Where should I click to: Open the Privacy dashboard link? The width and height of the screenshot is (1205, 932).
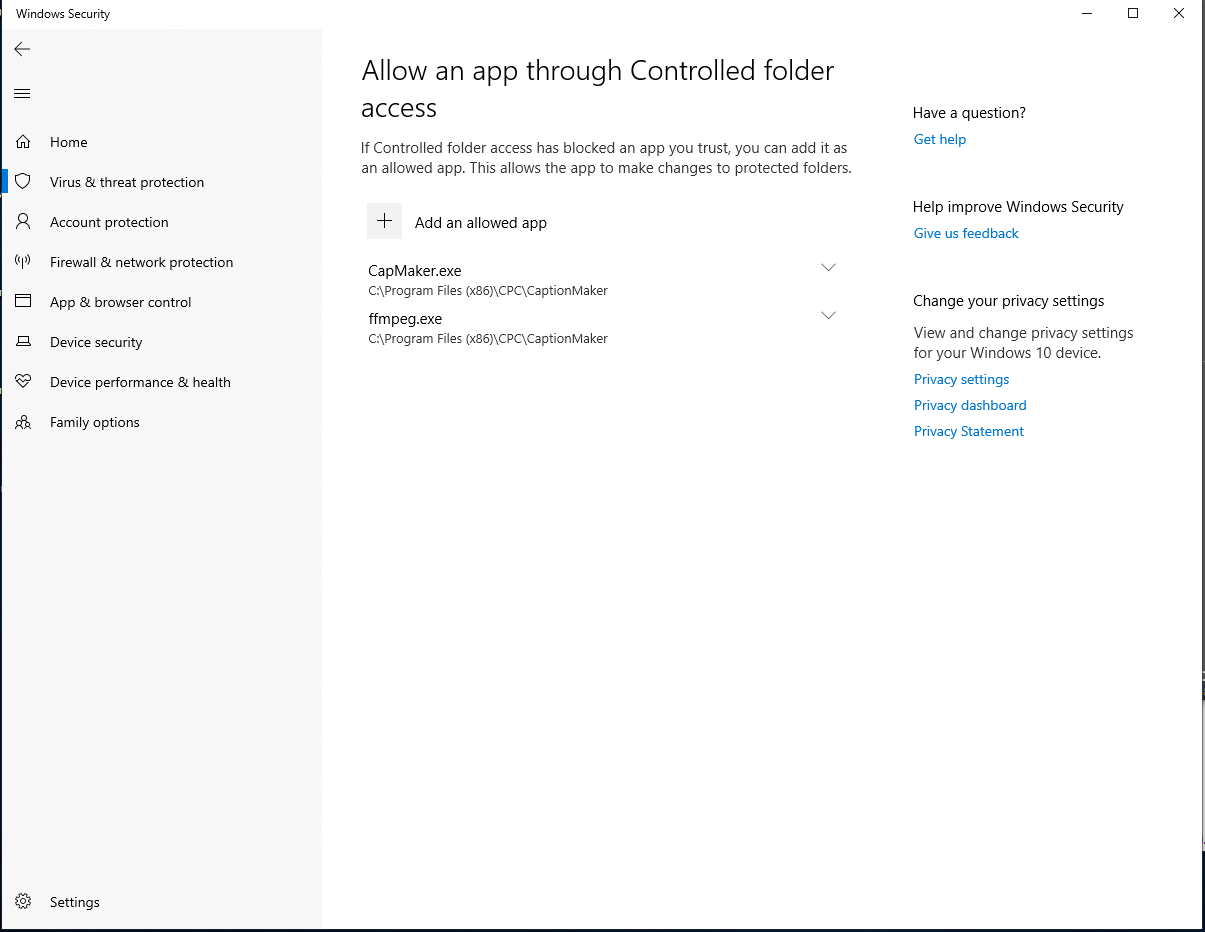click(x=970, y=405)
